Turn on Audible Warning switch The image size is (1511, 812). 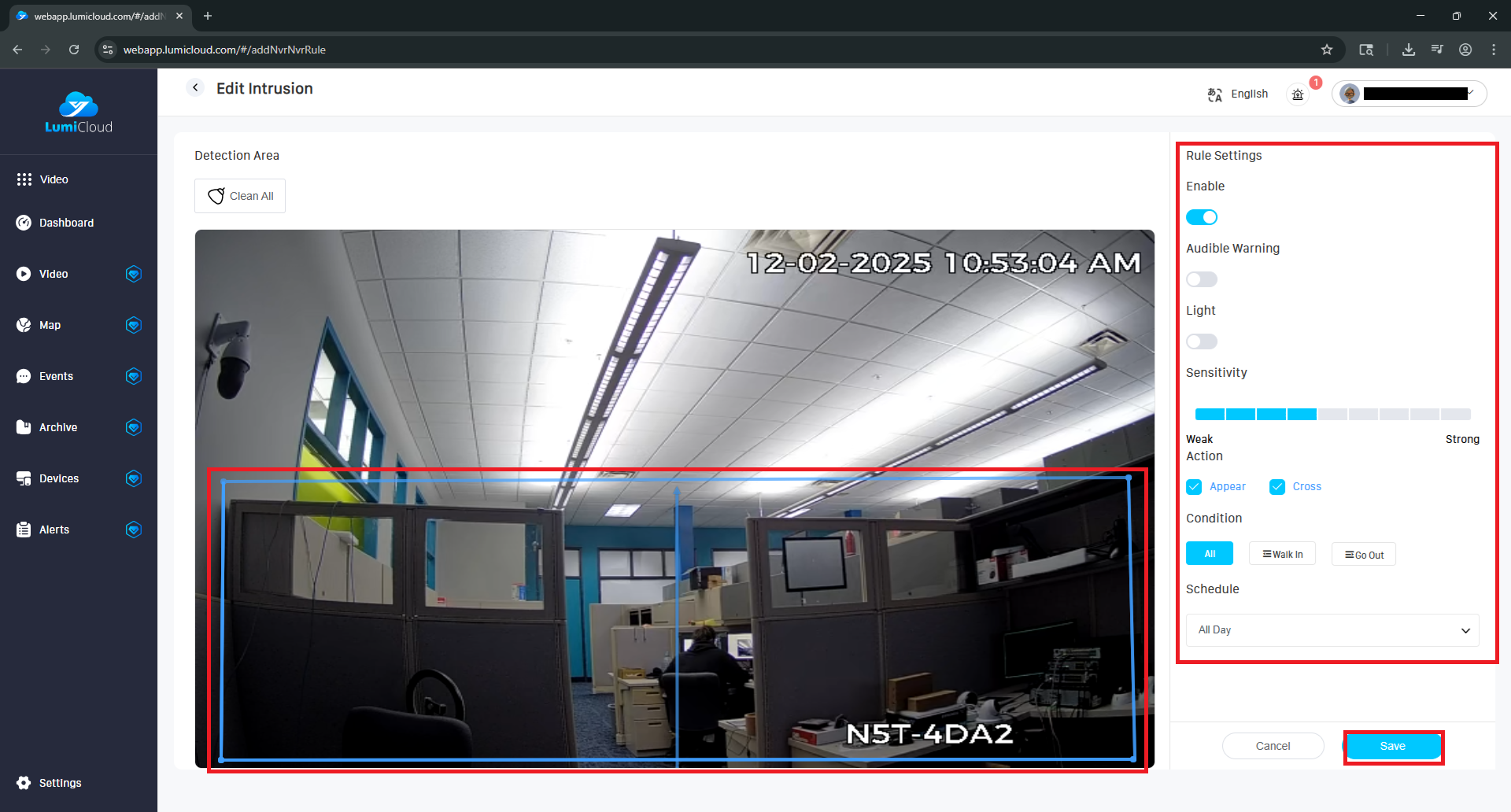pyautogui.click(x=1201, y=279)
